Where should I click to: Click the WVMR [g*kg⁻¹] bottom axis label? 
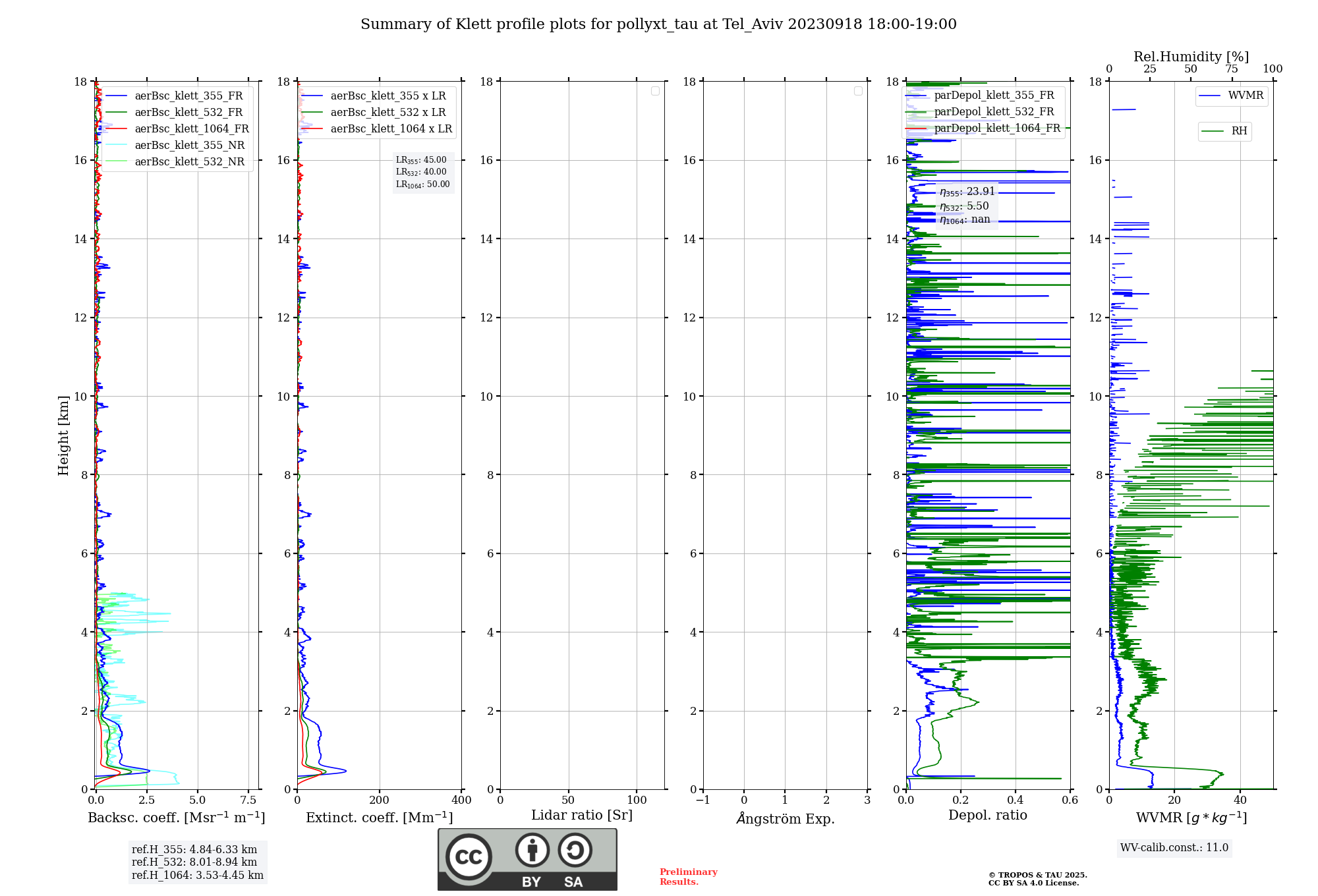[x=1191, y=818]
